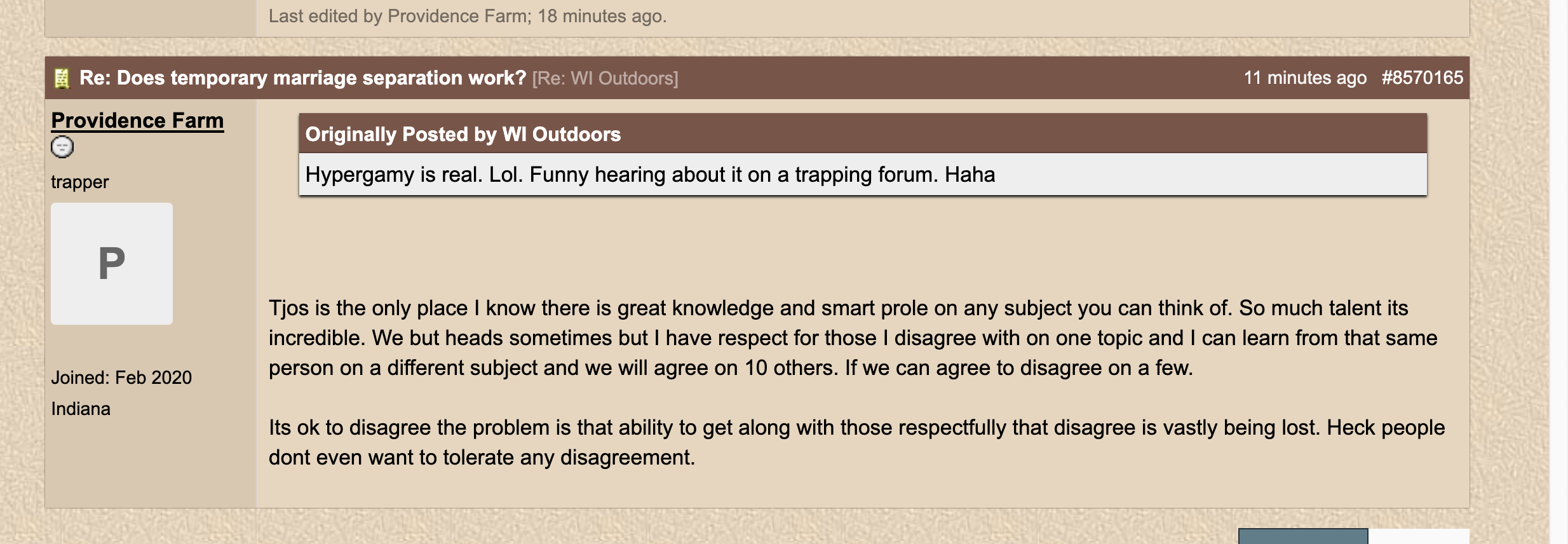The width and height of the screenshot is (1568, 544).
Task: Click the offline status face icon
Action: [x=62, y=147]
